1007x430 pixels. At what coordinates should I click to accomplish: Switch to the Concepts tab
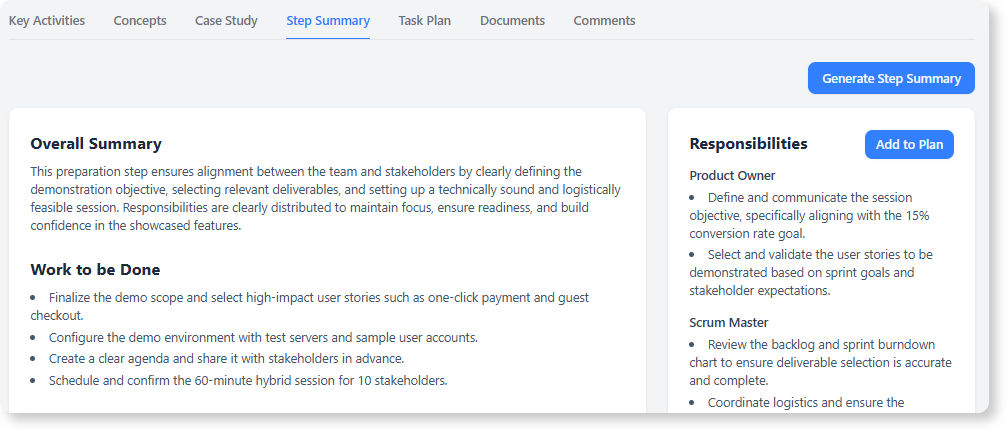pyautogui.click(x=140, y=21)
